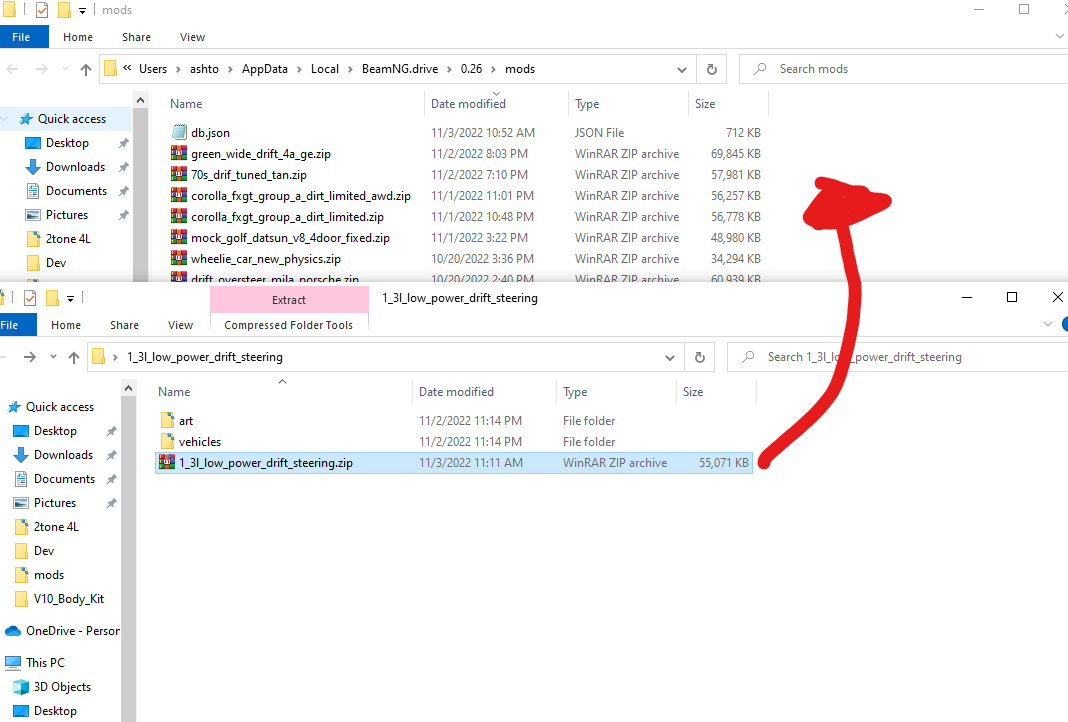Viewport: 1068px width, 722px height.
Task: Open Pictures in mods window sidebar
Action: [67, 215]
